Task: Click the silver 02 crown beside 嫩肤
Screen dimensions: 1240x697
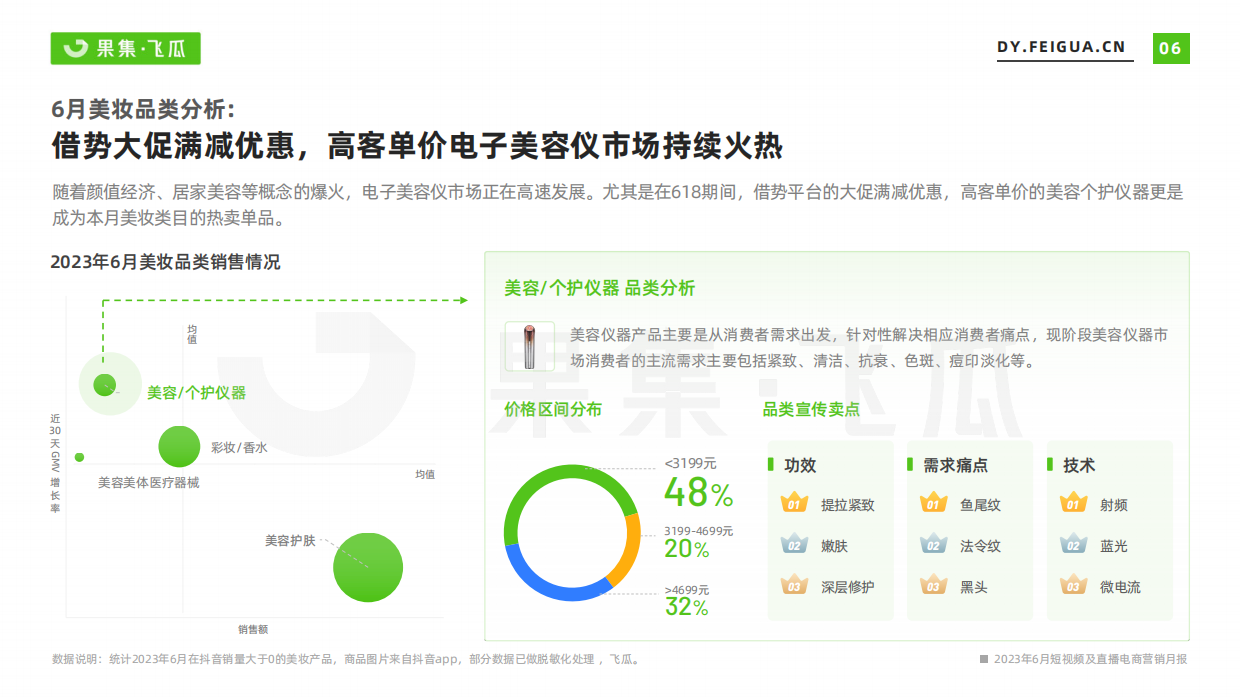Action: [794, 545]
